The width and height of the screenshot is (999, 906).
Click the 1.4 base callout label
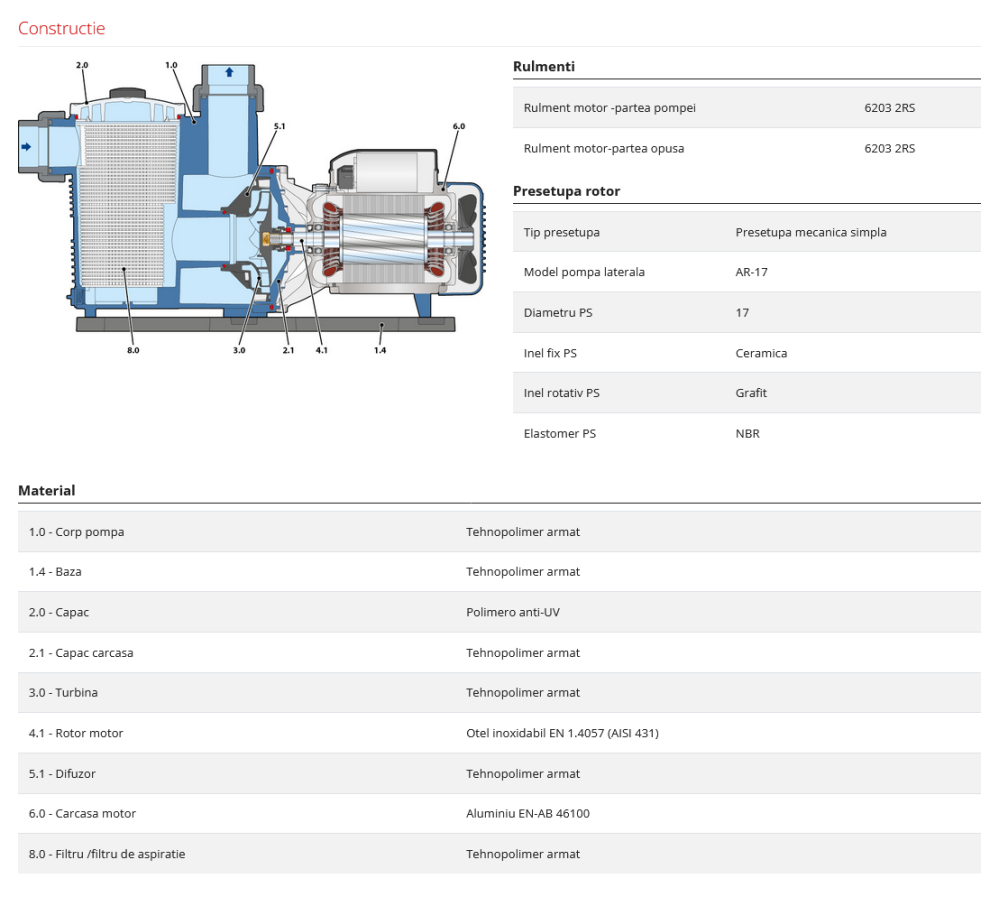click(x=380, y=350)
